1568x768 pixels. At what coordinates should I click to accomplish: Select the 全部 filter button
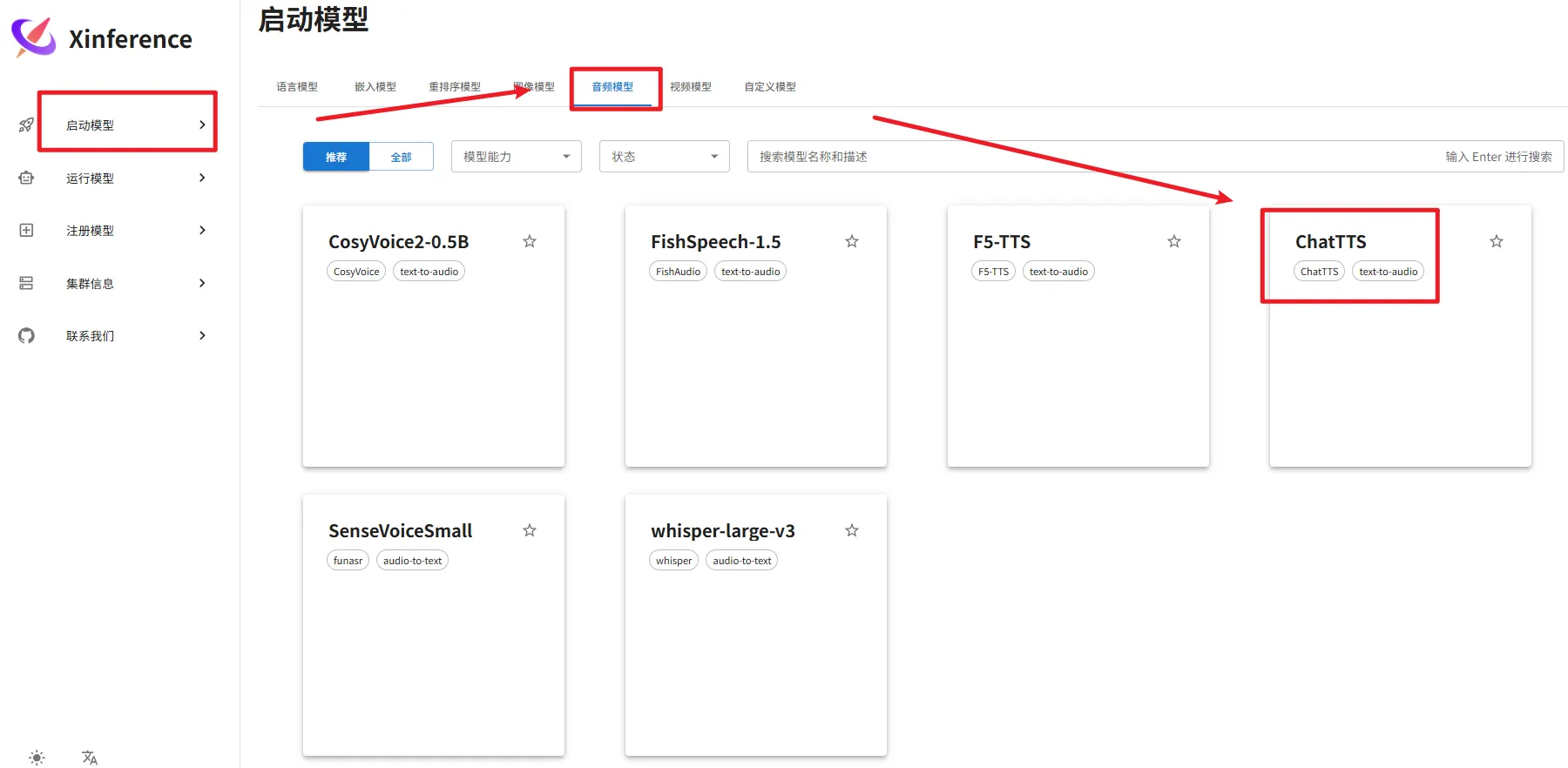(402, 157)
